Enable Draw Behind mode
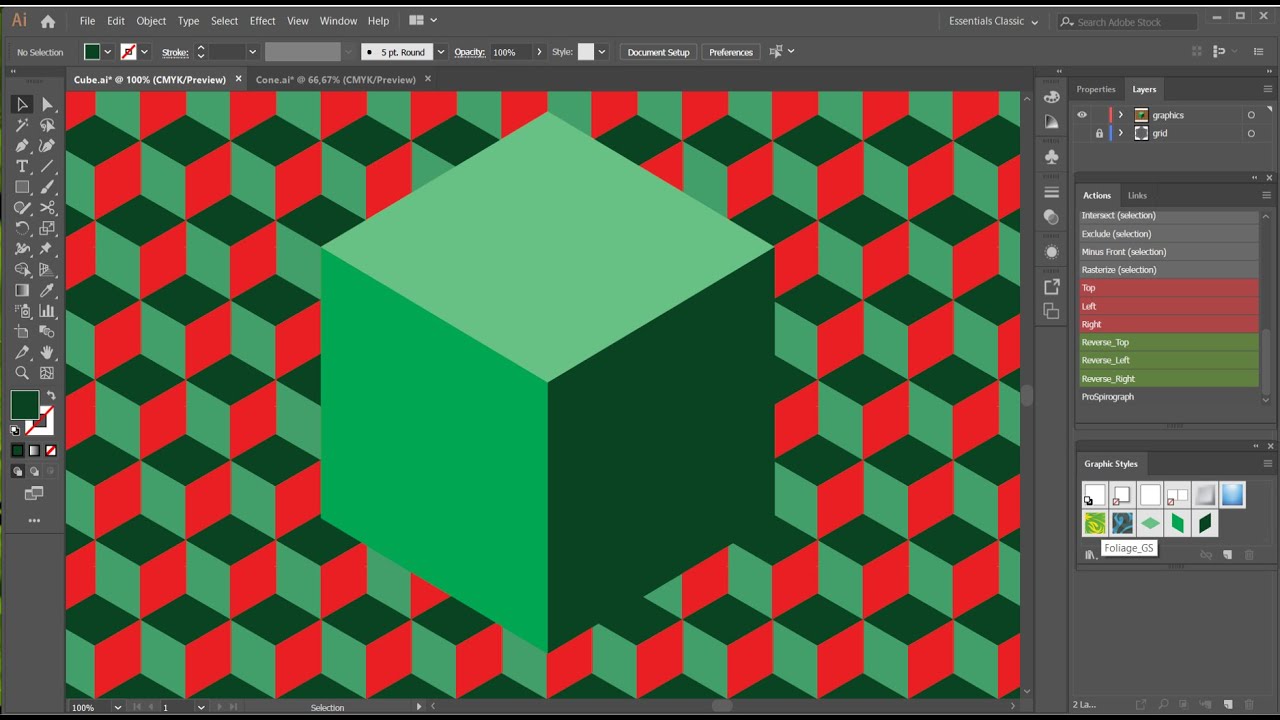Image resolution: width=1280 pixels, height=720 pixels. pyautogui.click(x=34, y=471)
